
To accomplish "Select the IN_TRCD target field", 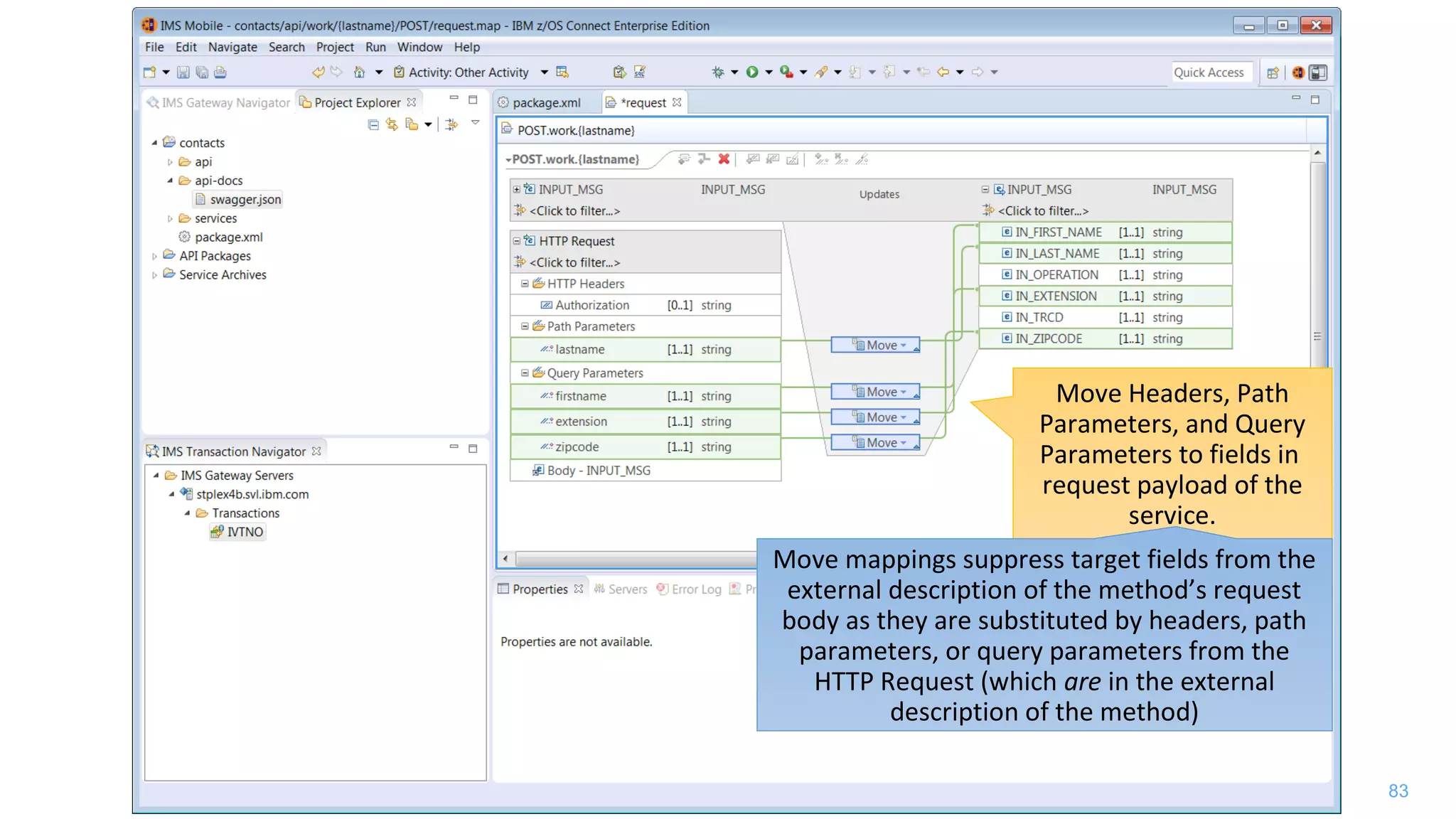I will point(1106,317).
